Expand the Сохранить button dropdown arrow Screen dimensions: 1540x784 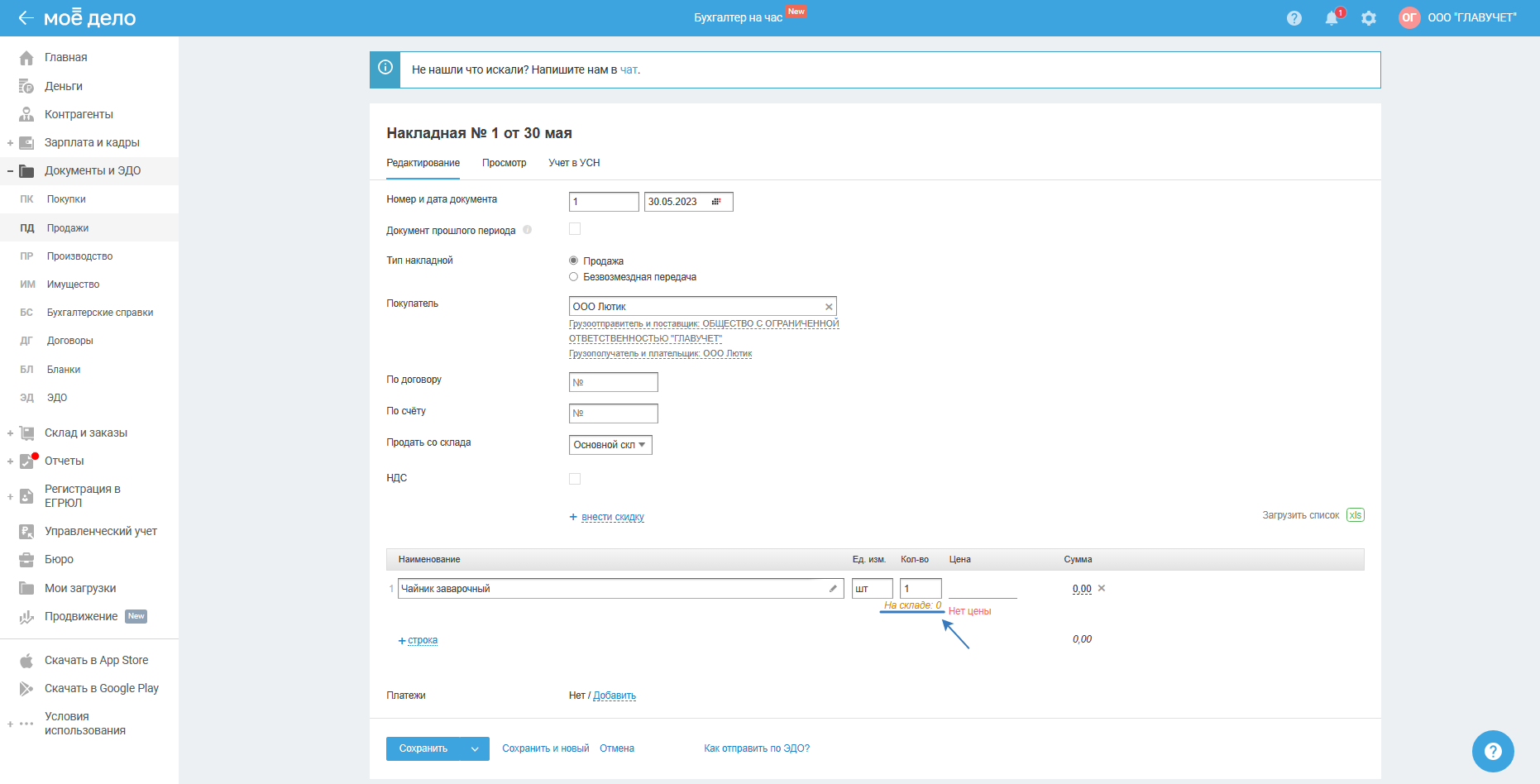tap(475, 749)
